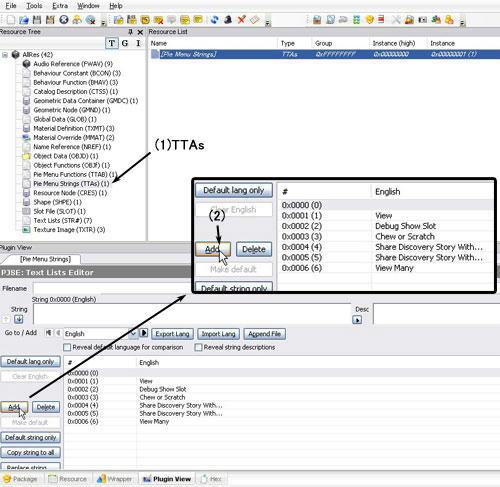This screenshot has height=487, width=500.
Task: Click the Open package folder icon
Action: click(24, 20)
